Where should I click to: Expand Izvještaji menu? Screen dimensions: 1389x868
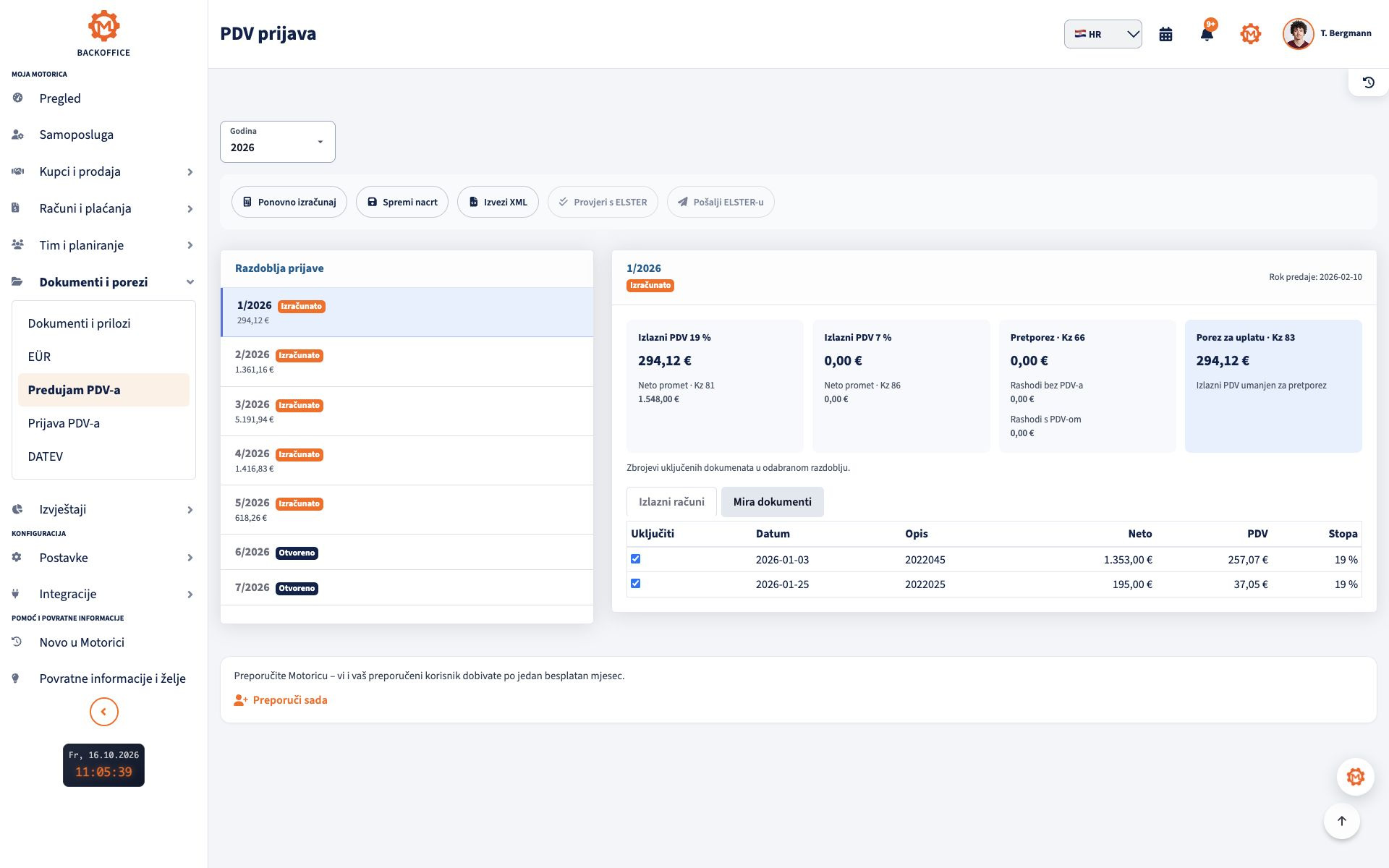103,509
